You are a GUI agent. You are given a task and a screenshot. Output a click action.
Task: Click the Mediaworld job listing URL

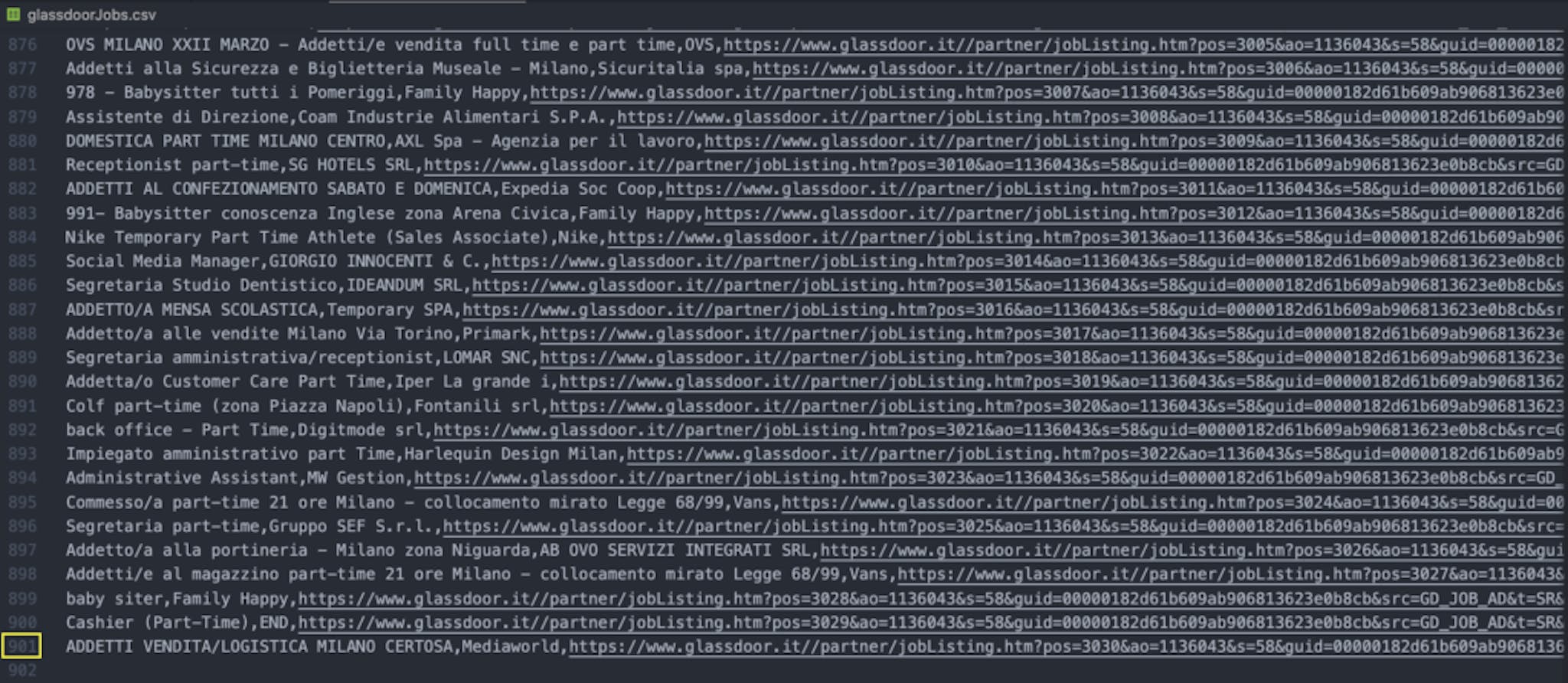tap(1067, 647)
